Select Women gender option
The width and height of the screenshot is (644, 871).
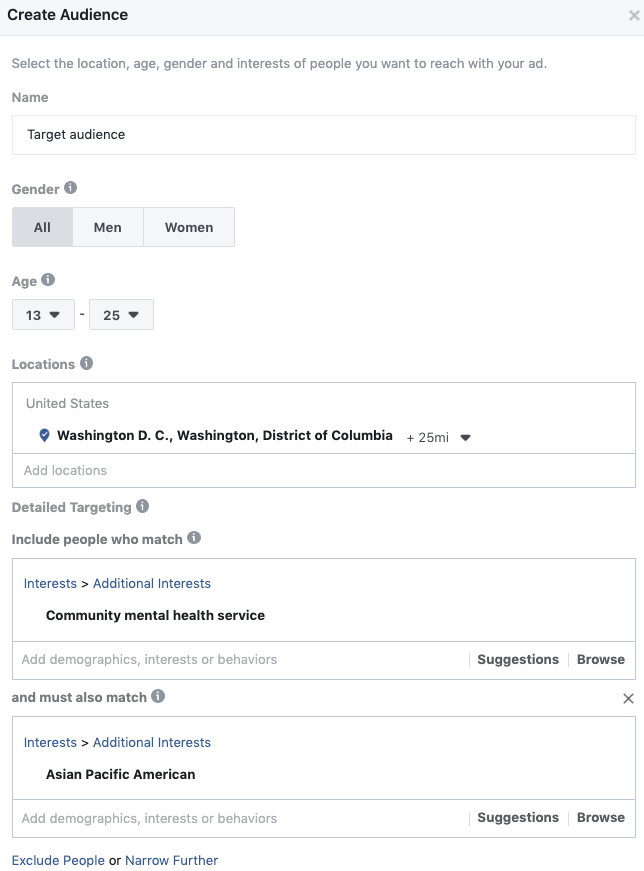pyautogui.click(x=189, y=227)
